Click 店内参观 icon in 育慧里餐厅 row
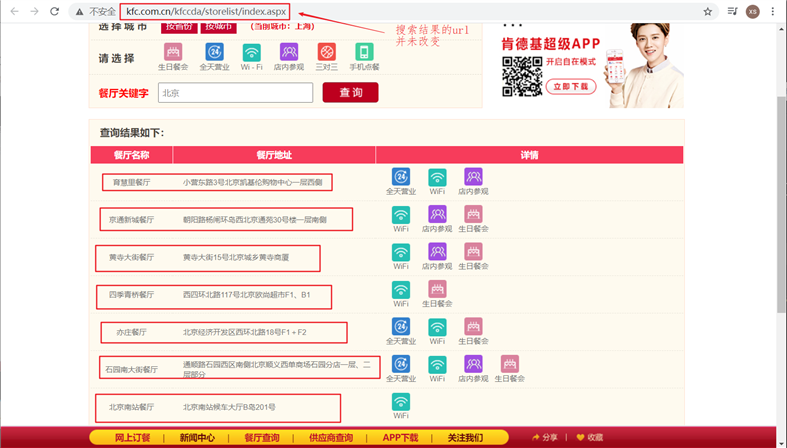This screenshot has width=787, height=448. click(473, 177)
